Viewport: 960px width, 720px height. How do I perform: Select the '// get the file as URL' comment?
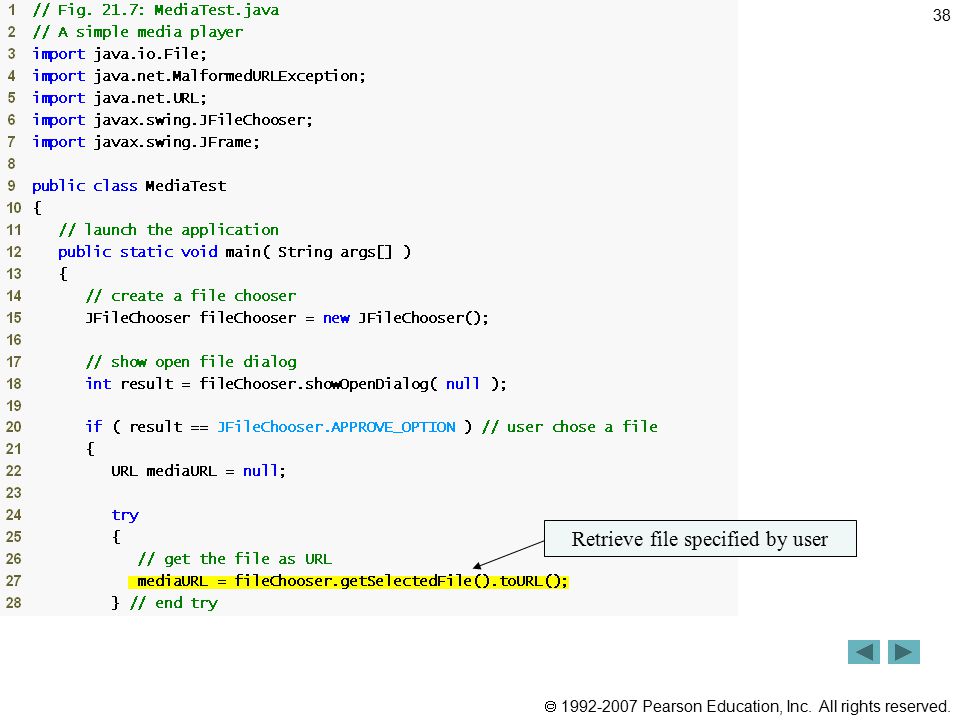(x=234, y=559)
